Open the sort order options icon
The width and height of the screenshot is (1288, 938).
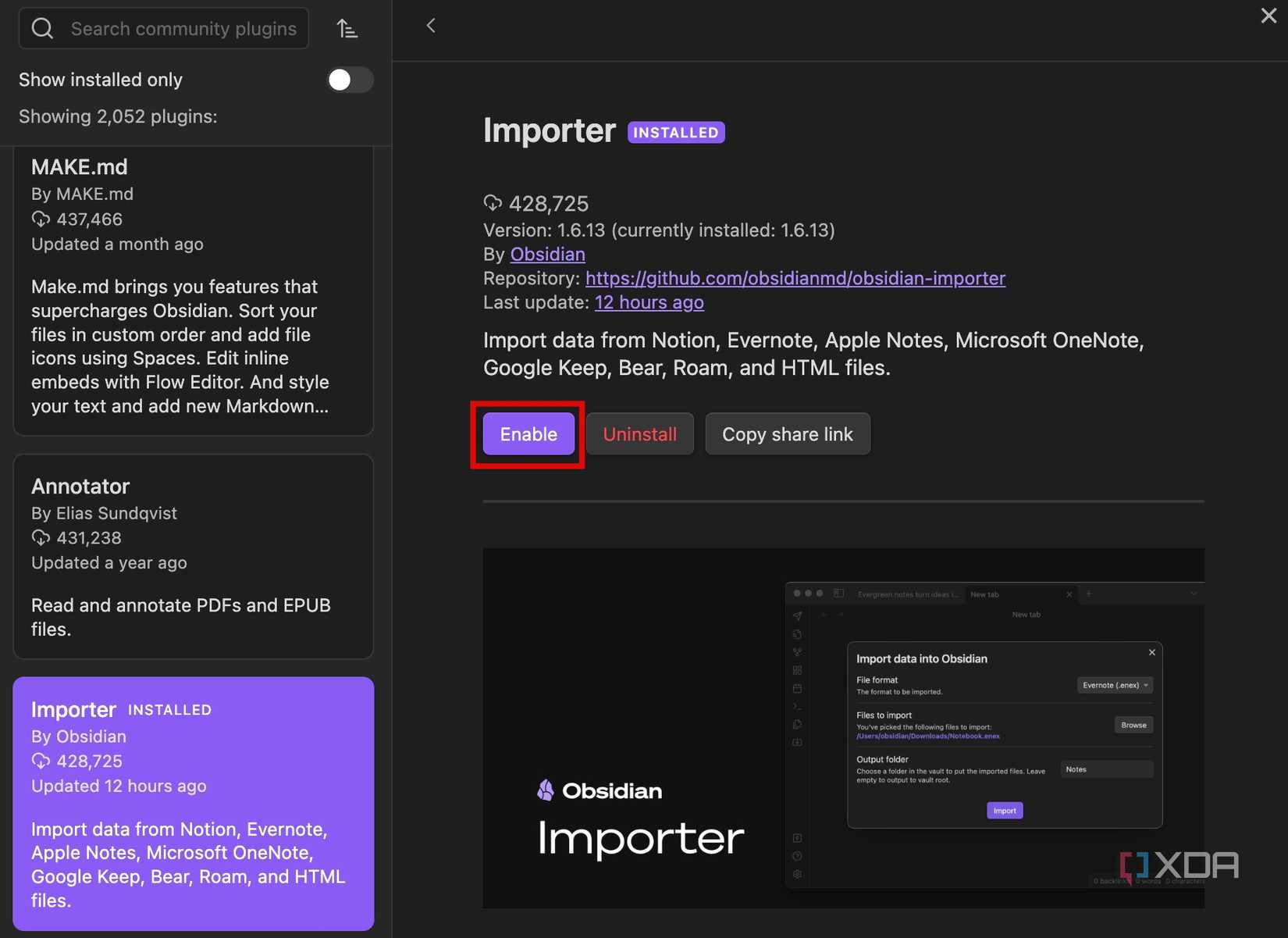tap(347, 29)
